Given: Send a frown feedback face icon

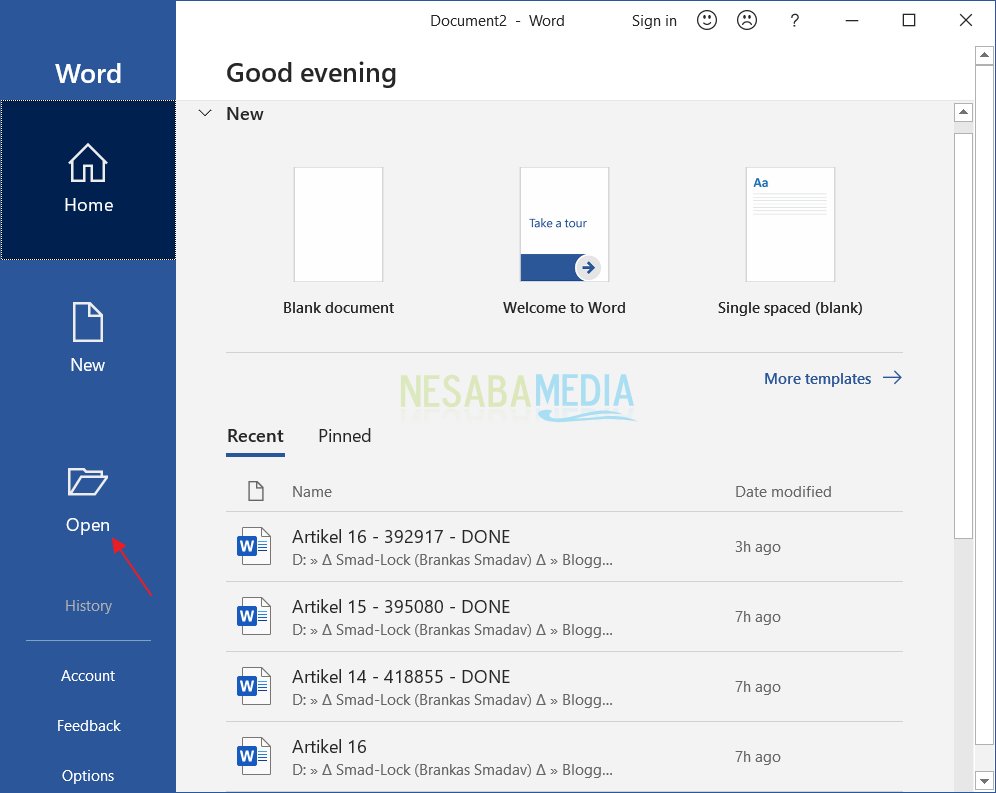Looking at the screenshot, I should click(x=746, y=20).
